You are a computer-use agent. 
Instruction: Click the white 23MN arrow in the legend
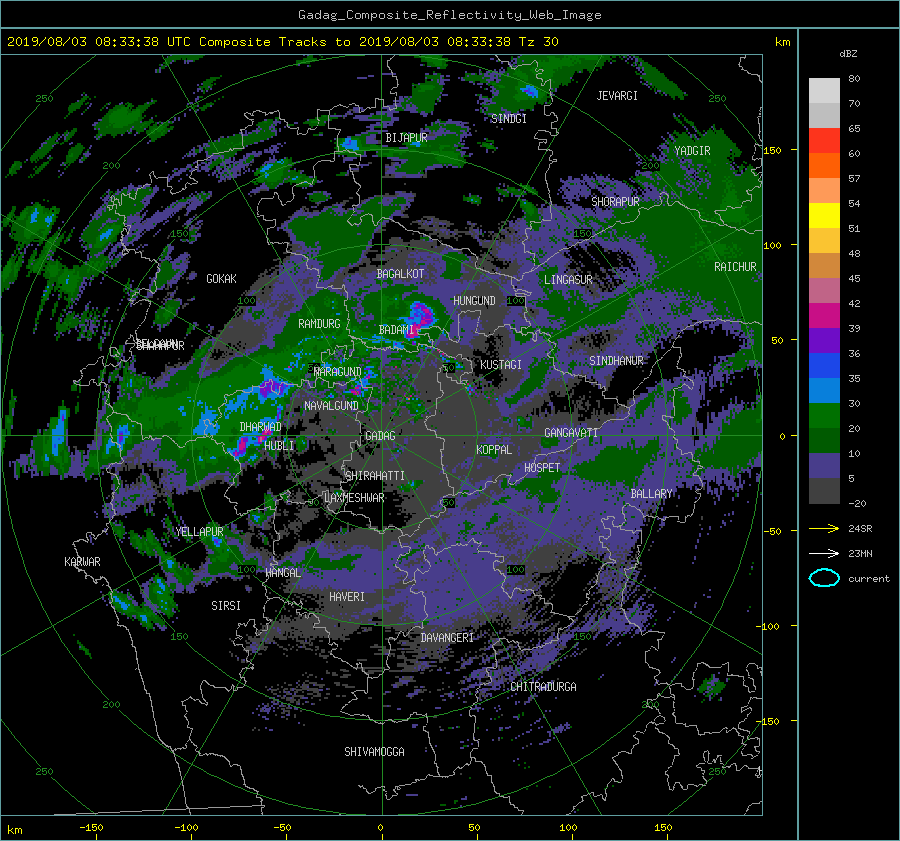[x=824, y=553]
